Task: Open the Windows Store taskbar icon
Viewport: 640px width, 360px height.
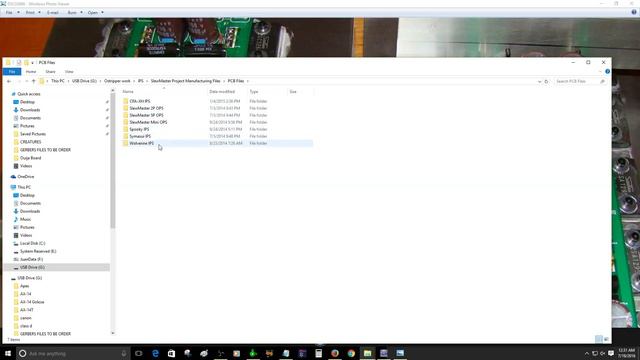Action: [x=171, y=353]
